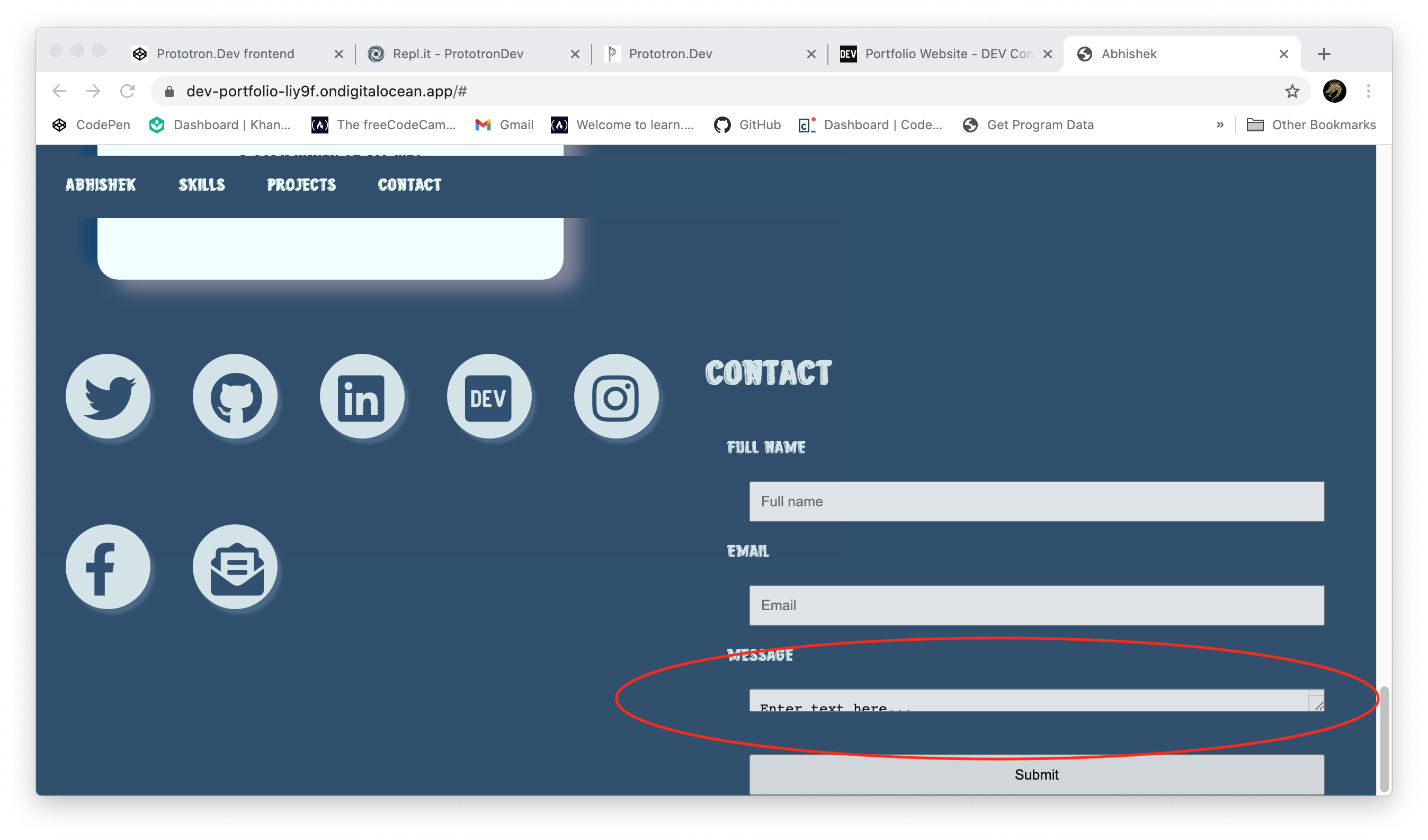Open The freeCodeCamp bookmark
1428x840 pixels.
383,124
